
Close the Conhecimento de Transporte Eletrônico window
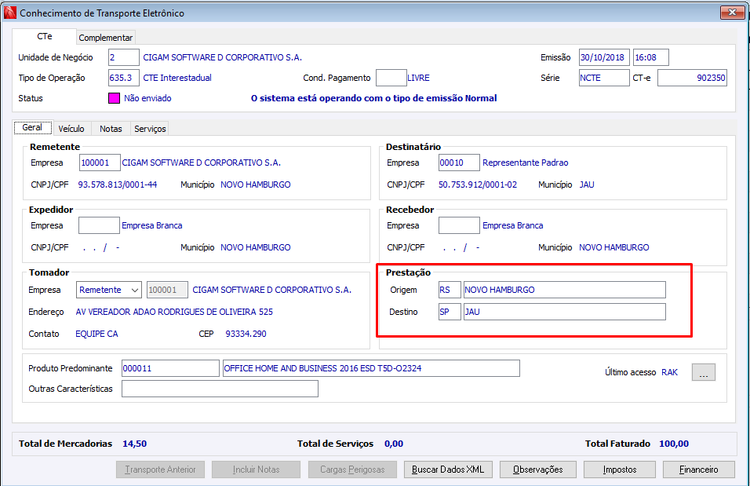pos(732,12)
